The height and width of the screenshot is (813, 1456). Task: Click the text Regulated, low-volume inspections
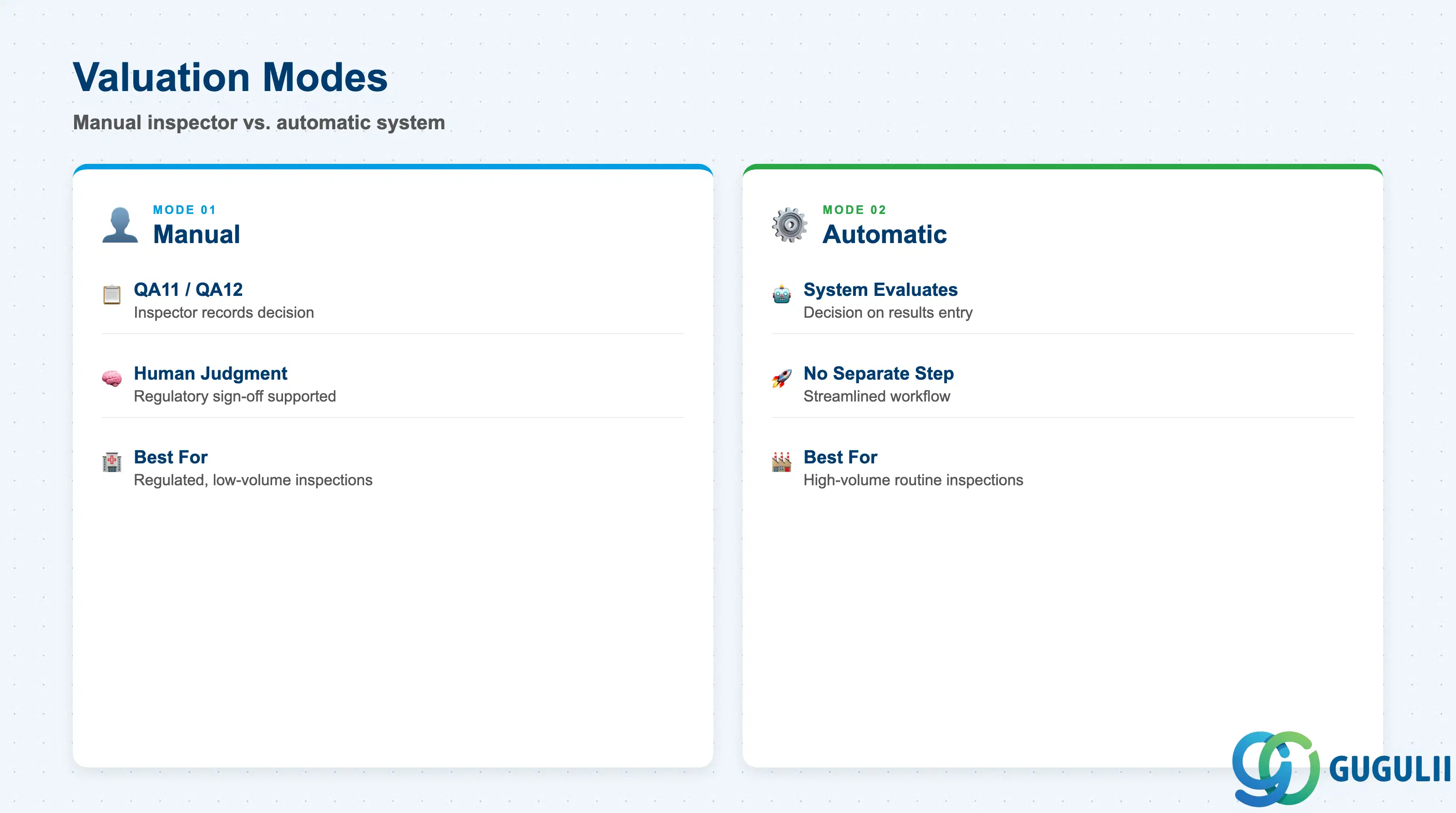point(253,480)
